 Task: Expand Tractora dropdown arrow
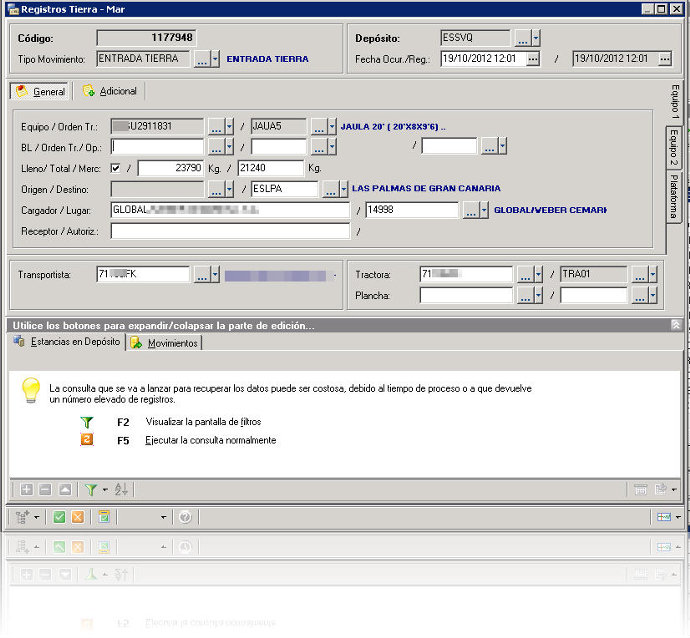(x=538, y=275)
